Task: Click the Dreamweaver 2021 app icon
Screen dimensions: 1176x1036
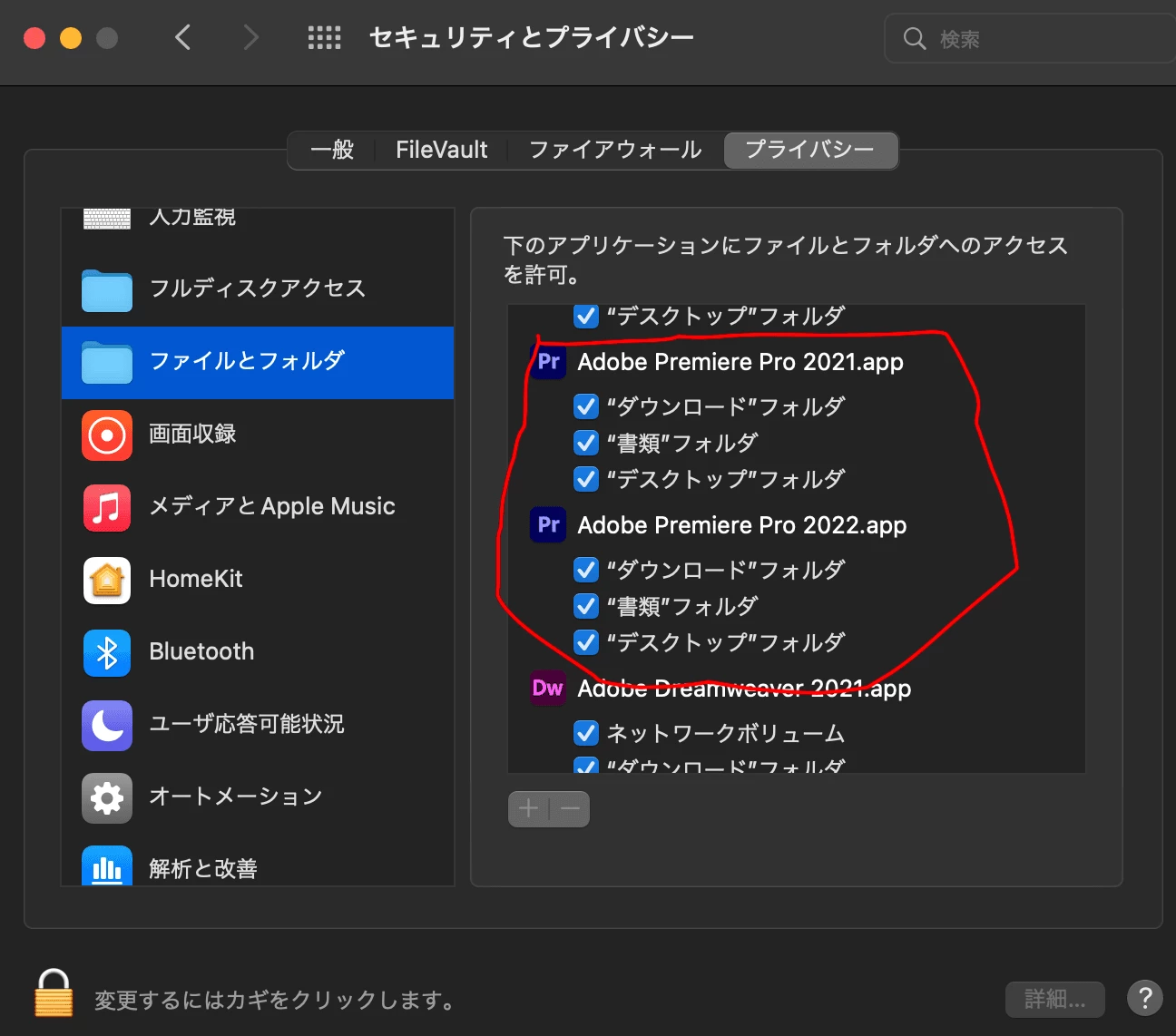Action: [x=548, y=689]
